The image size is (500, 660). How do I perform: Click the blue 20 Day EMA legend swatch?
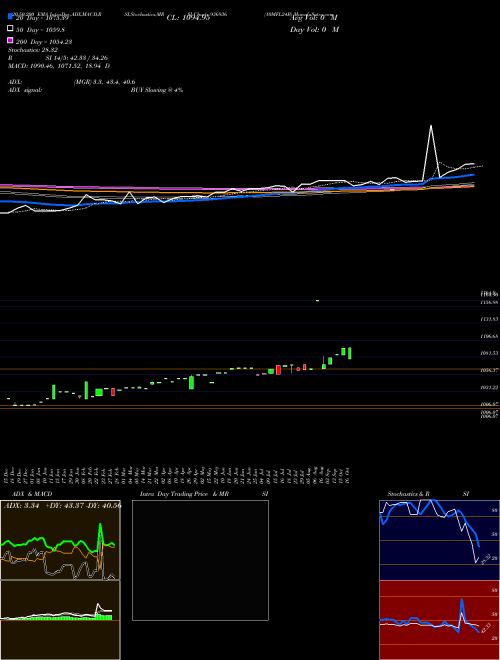click(x=10, y=17)
